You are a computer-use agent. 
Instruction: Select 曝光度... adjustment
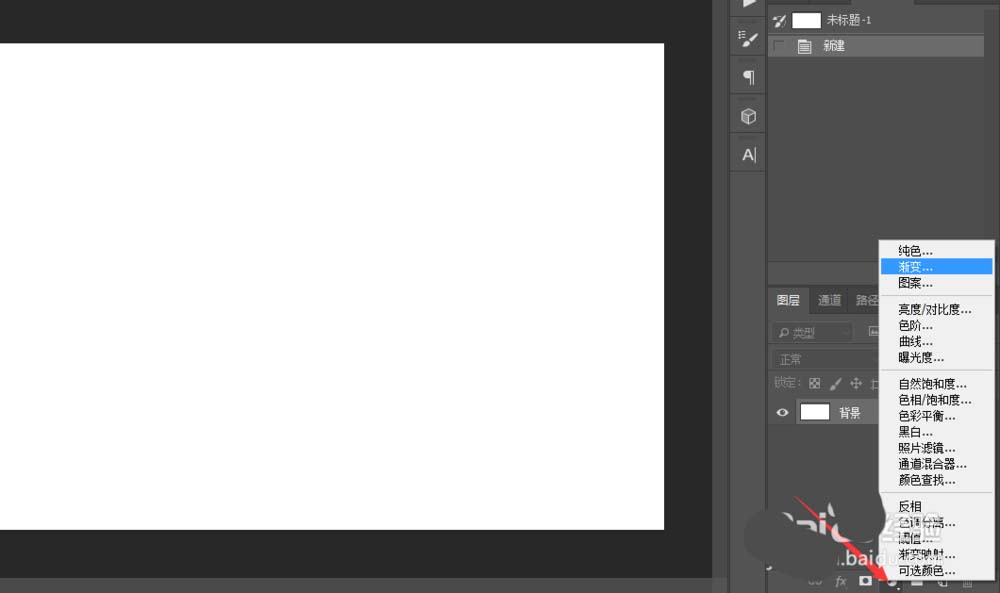tap(936, 357)
